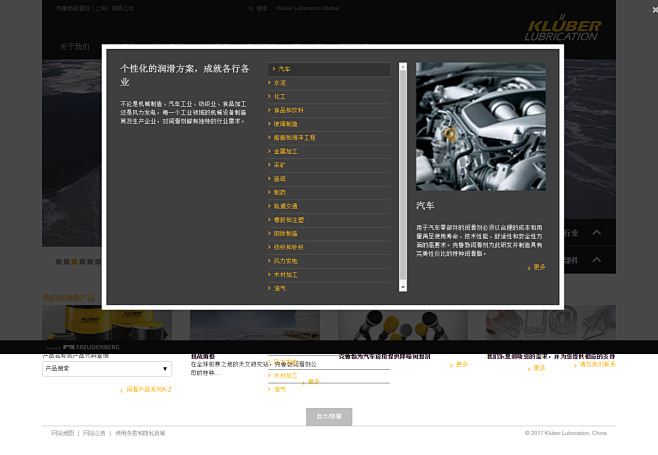Select 食品和饮料 in the industry list
The width and height of the screenshot is (658, 455).
[x=329, y=110]
